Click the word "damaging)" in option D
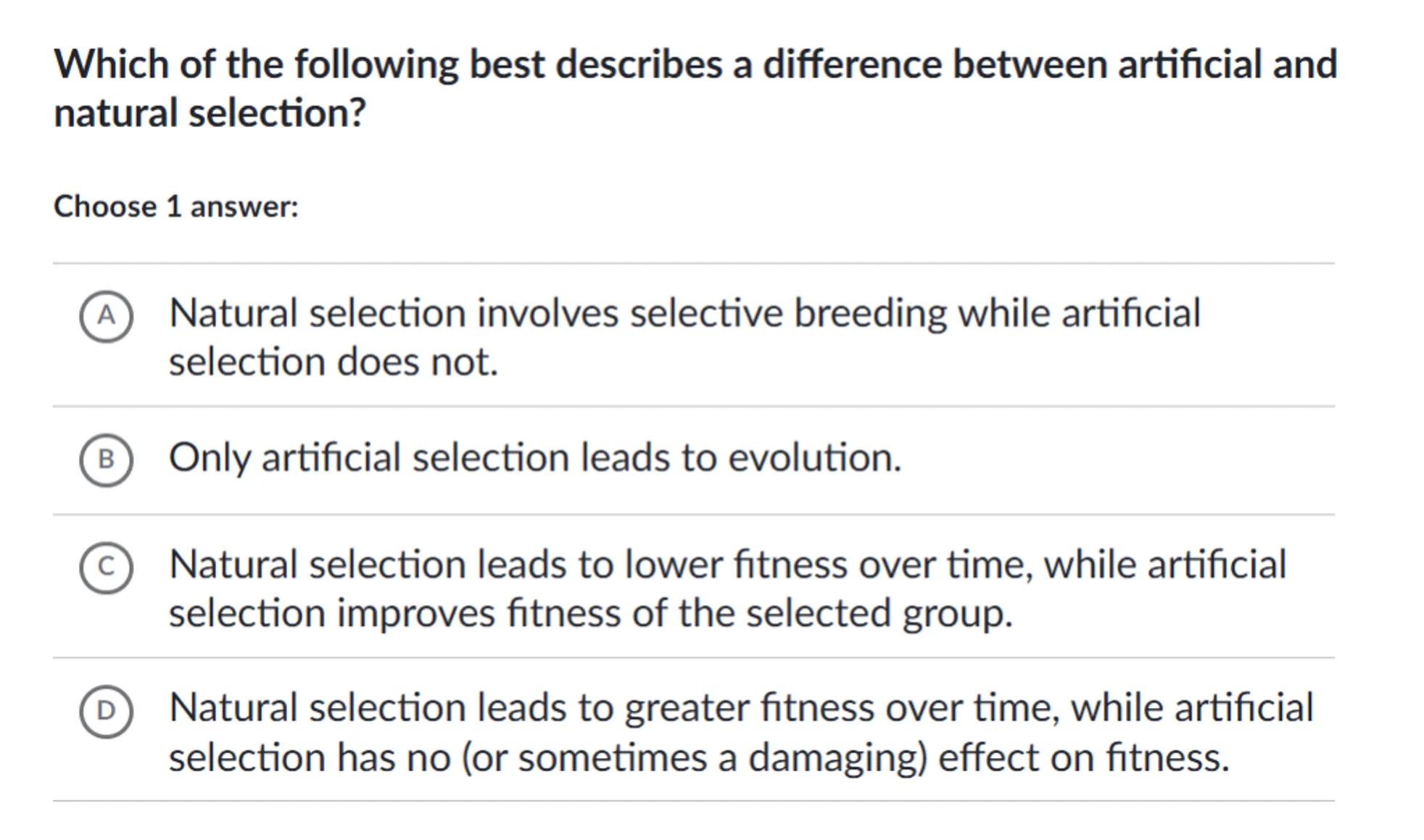The height and width of the screenshot is (840, 1424). tap(837, 758)
